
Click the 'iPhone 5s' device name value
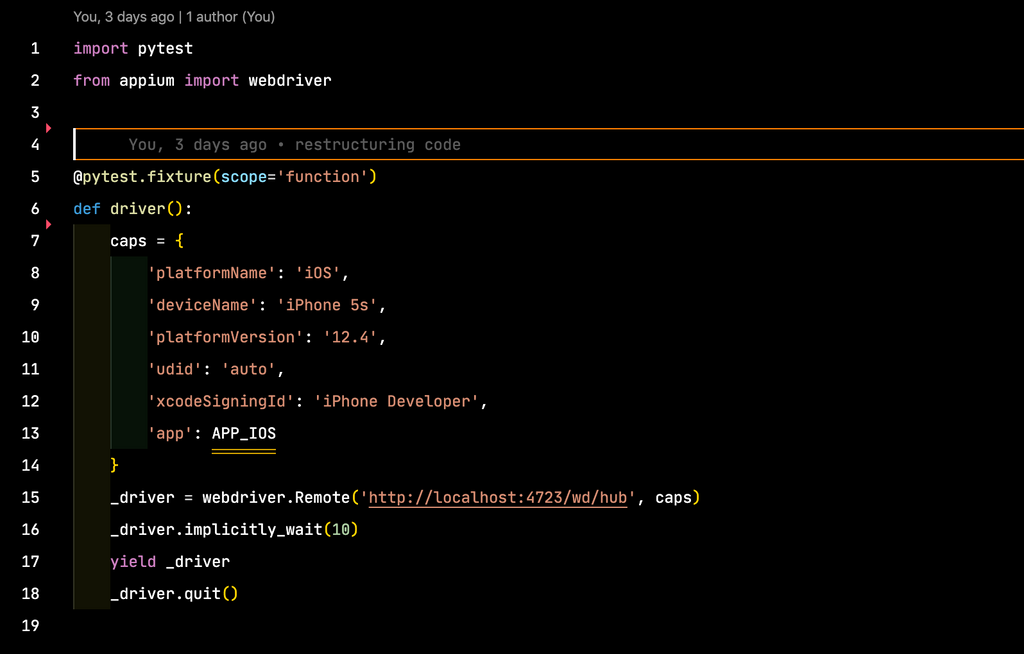(329, 304)
